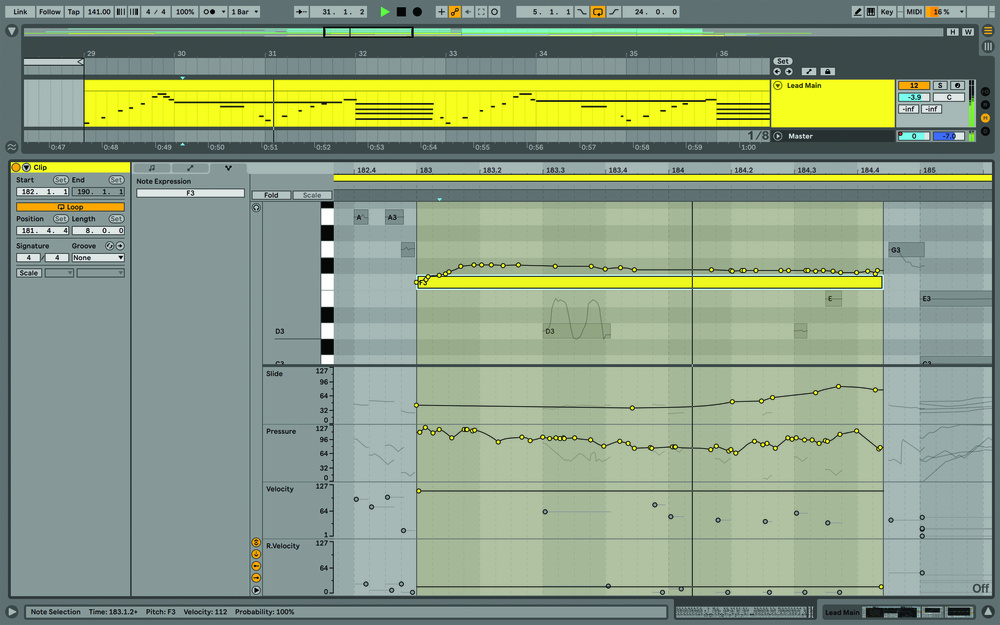Arm the Lead Main track for recording
The image size is (1000, 625).
pyautogui.click(x=957, y=85)
